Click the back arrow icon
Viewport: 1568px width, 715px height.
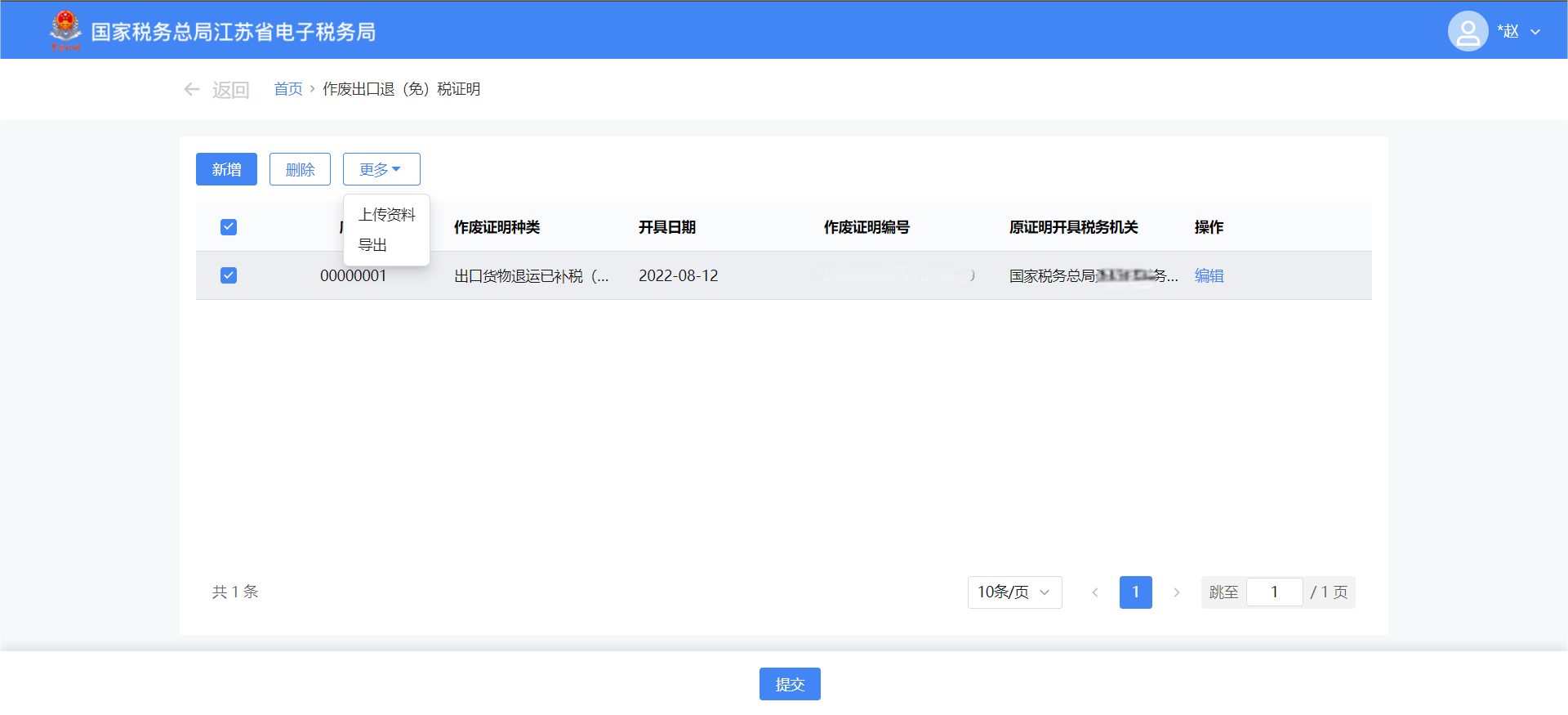pos(192,89)
